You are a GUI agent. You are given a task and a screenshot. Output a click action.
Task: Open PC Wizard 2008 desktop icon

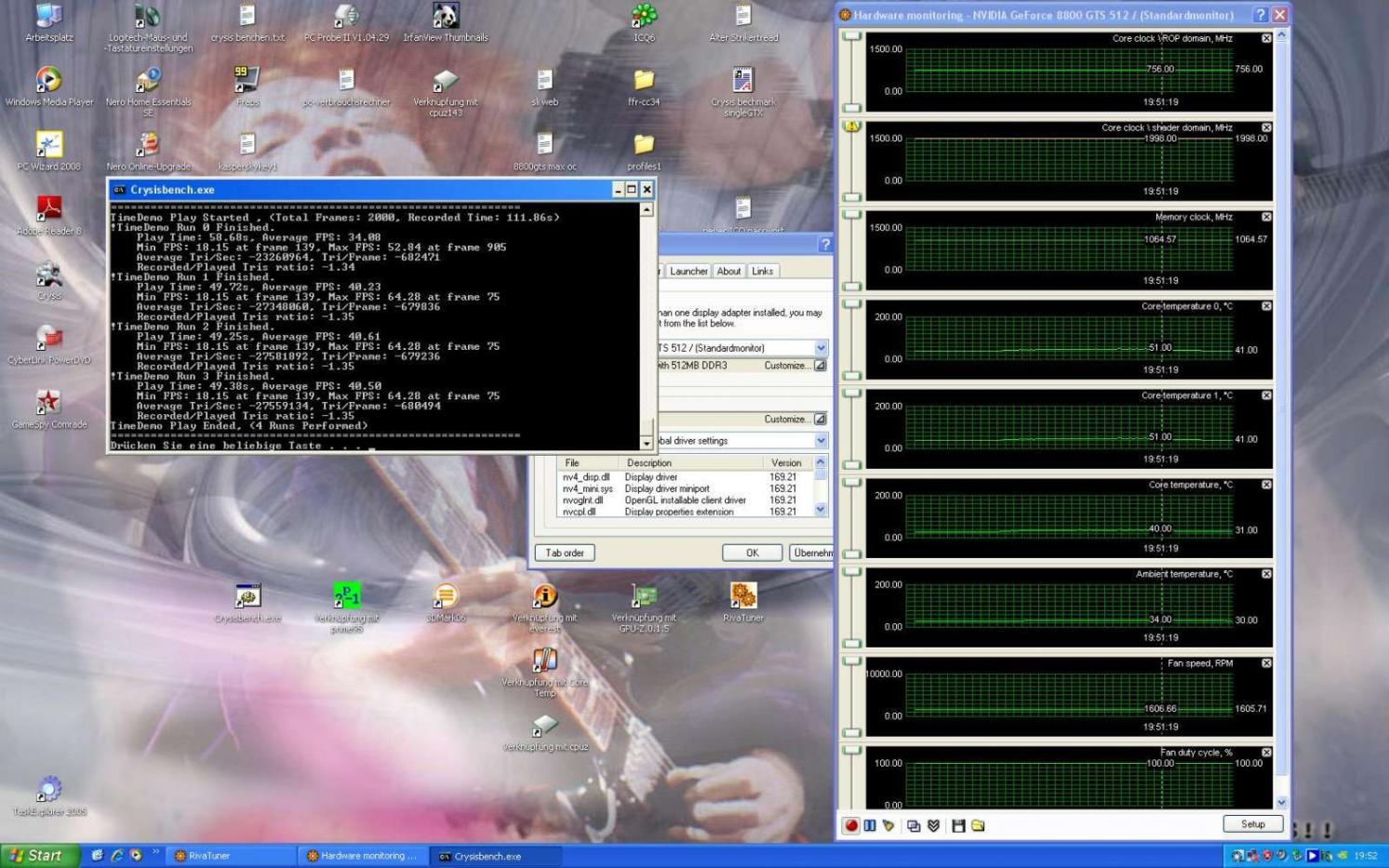pyautogui.click(x=49, y=151)
